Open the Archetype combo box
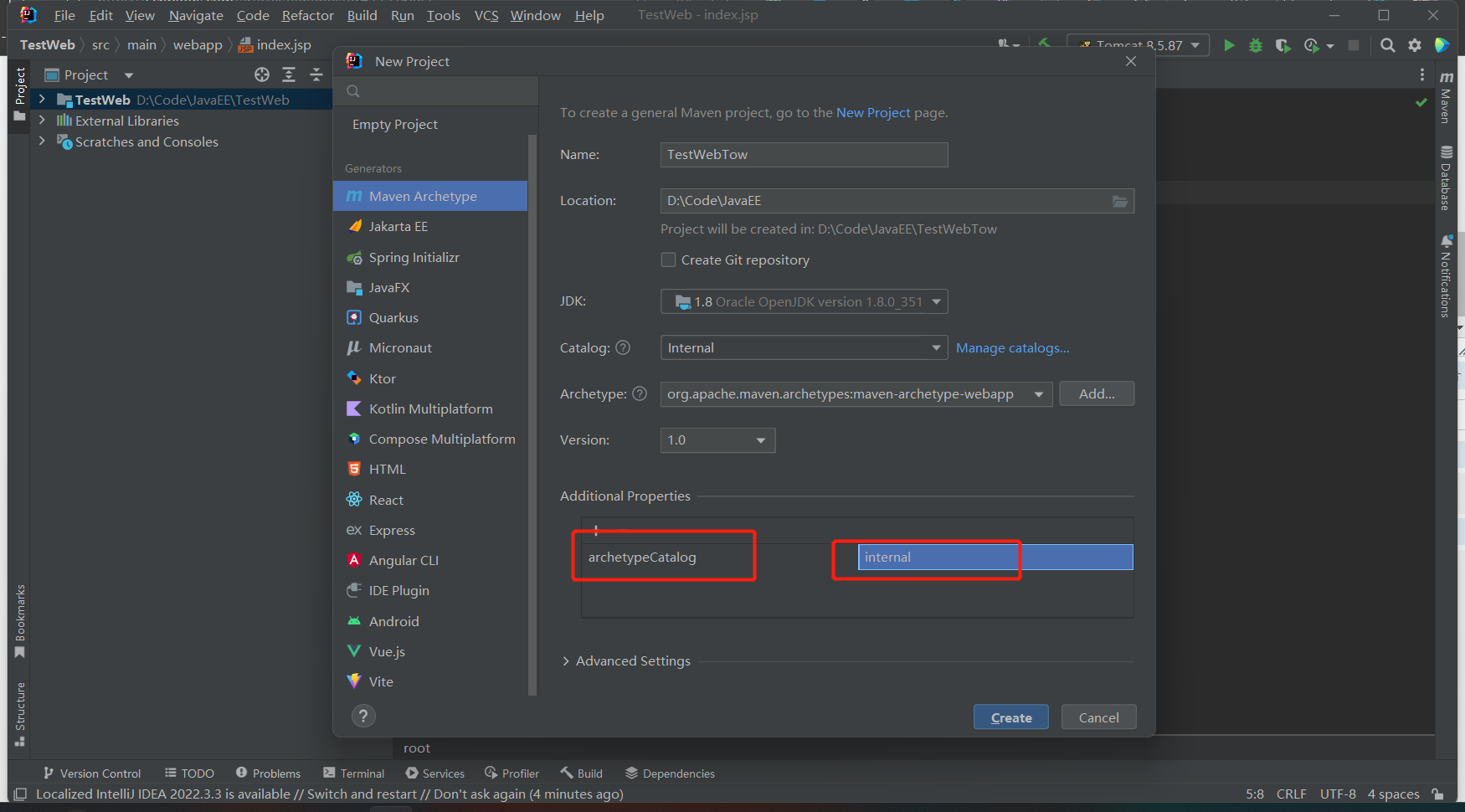 tap(856, 393)
